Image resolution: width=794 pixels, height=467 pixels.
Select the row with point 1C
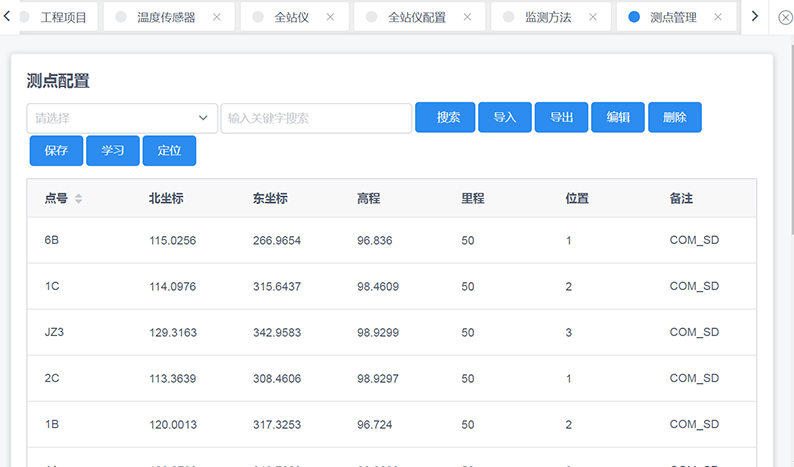coord(391,286)
